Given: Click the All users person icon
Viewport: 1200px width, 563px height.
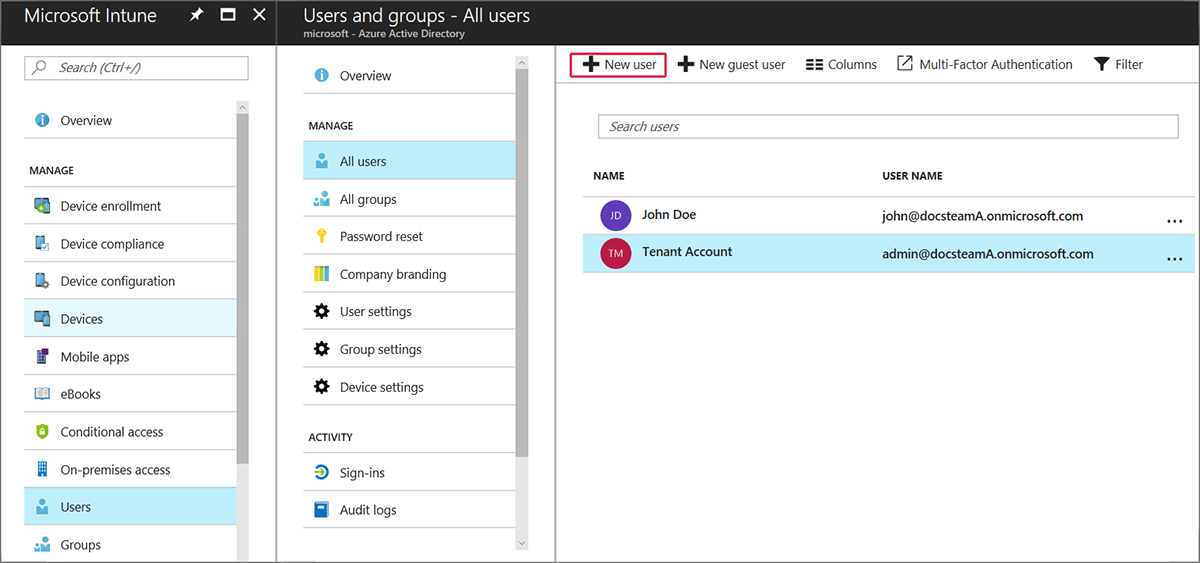Looking at the screenshot, I should click(321, 161).
